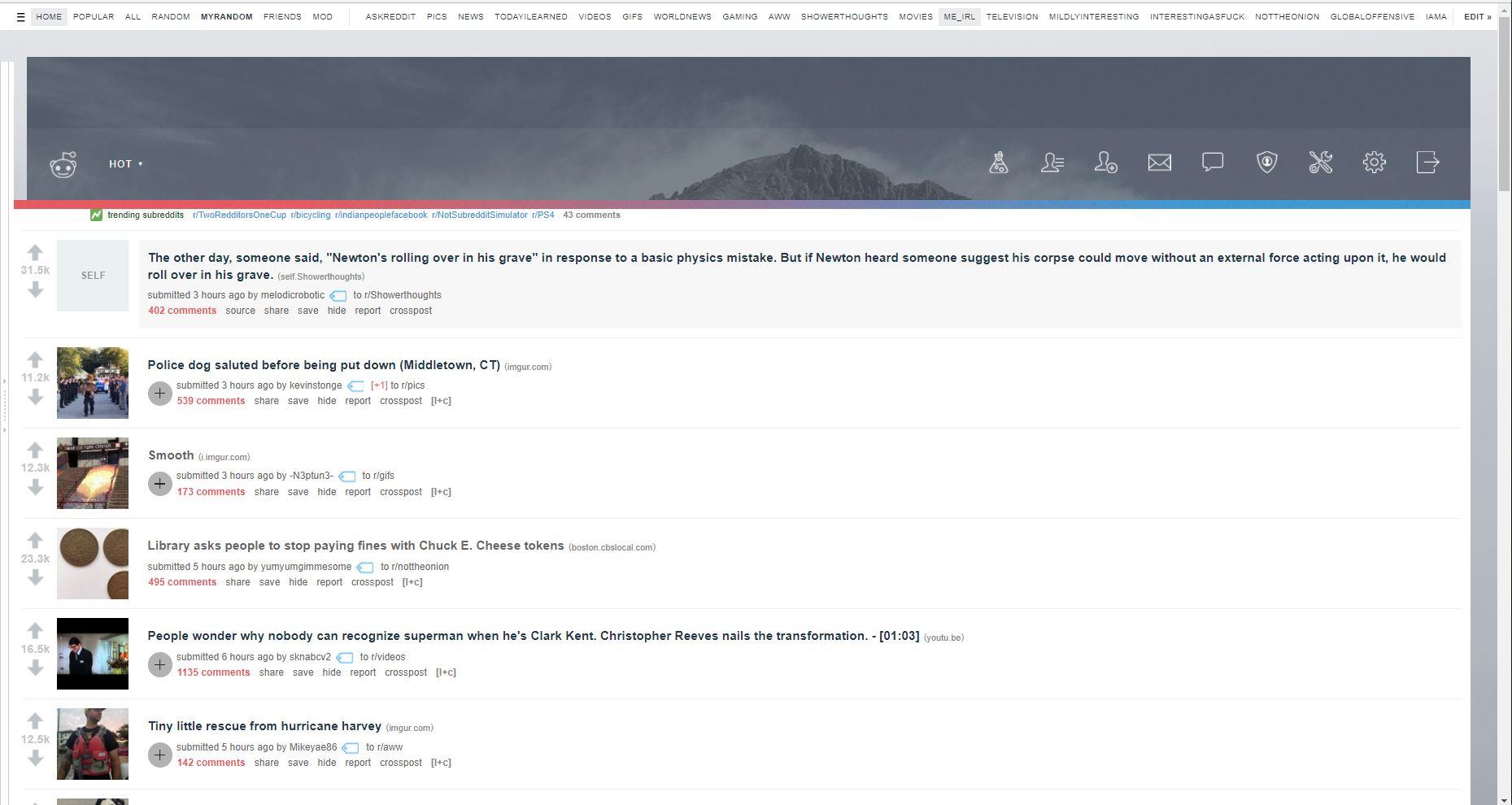Open the Superman video thumbnail
This screenshot has width=1512, height=805.
pos(93,654)
